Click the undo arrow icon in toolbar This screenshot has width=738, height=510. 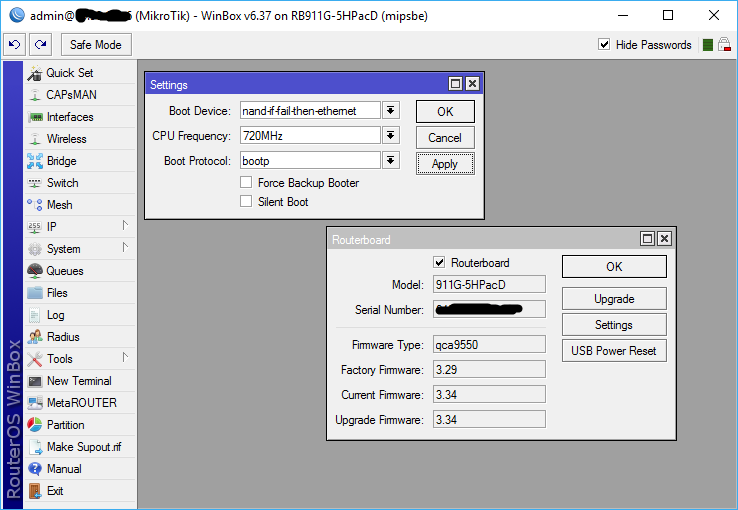15,45
